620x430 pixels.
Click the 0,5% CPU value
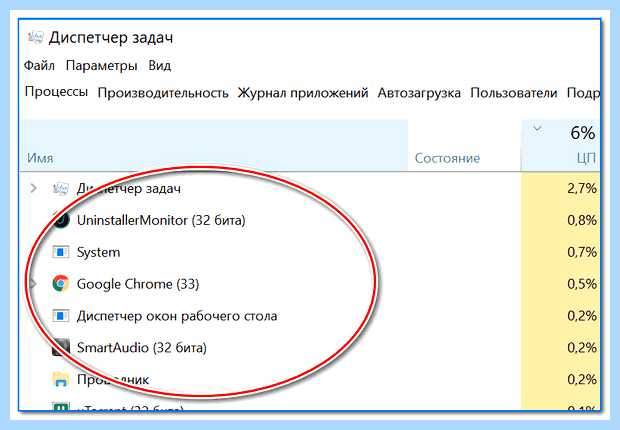tap(582, 284)
